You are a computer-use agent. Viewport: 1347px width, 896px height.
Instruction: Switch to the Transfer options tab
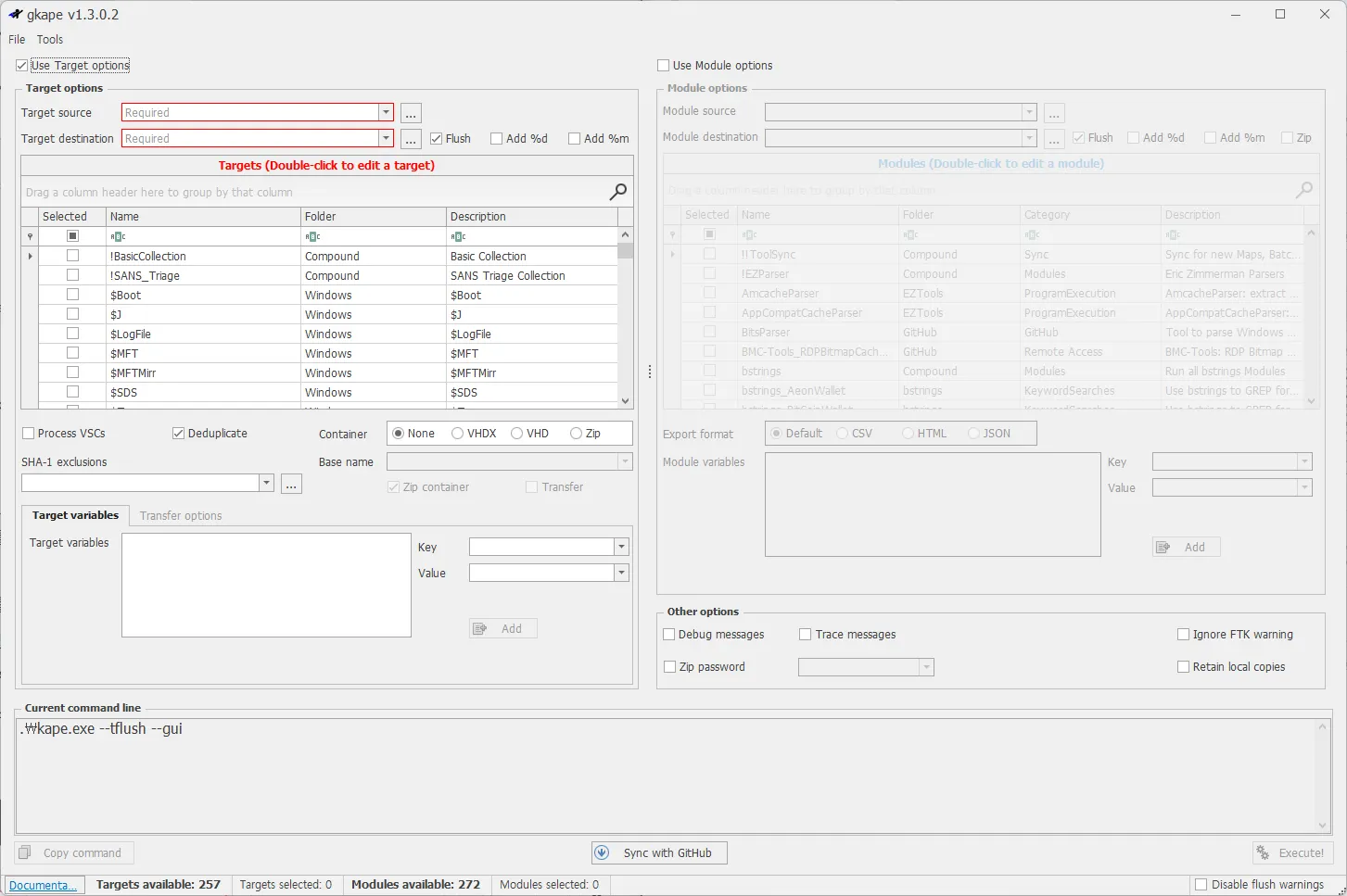pos(181,516)
